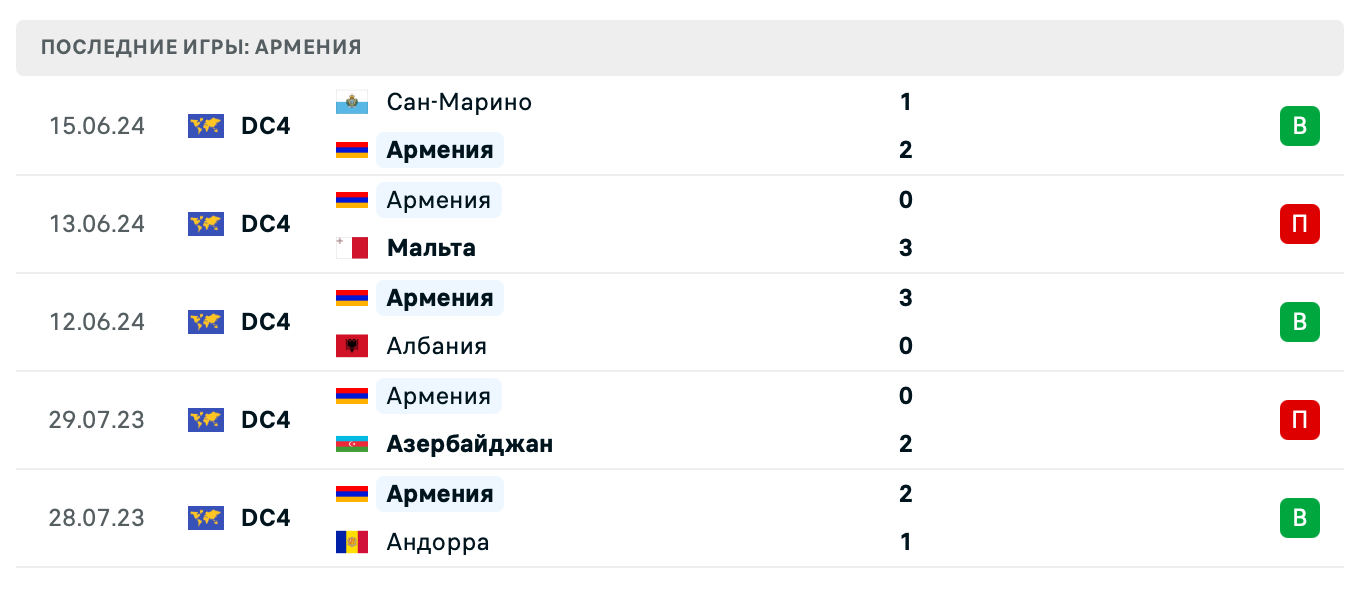
Task: Expand the Armenia vs Albania match row
Action: tap(700, 322)
